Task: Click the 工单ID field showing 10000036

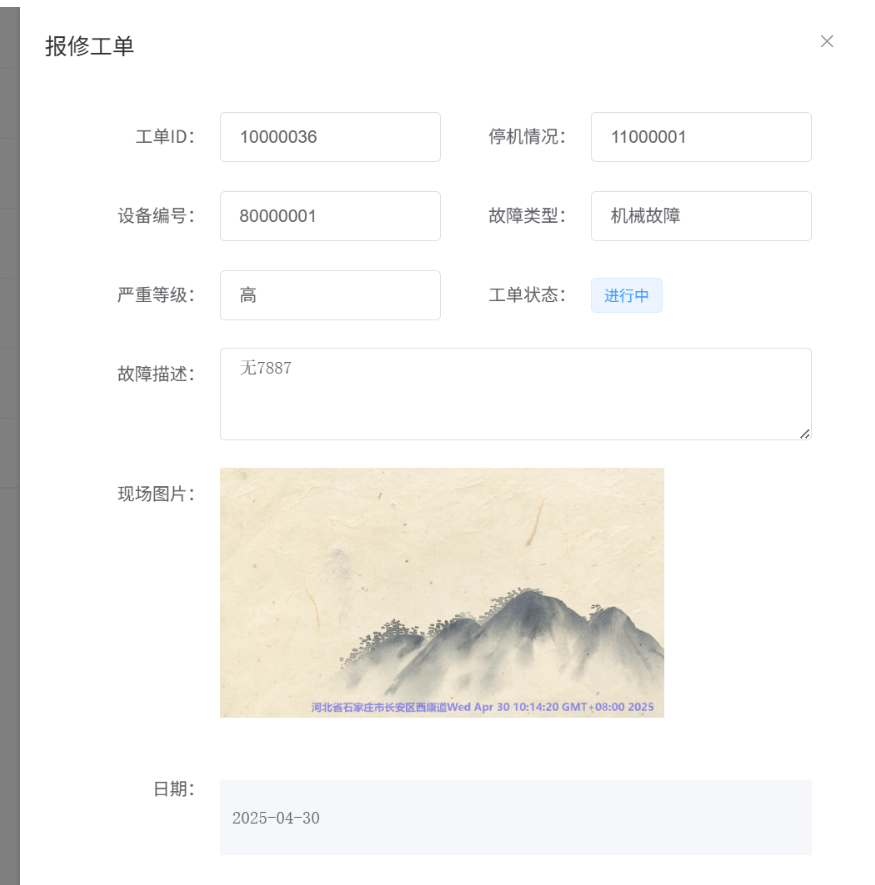Action: point(330,137)
